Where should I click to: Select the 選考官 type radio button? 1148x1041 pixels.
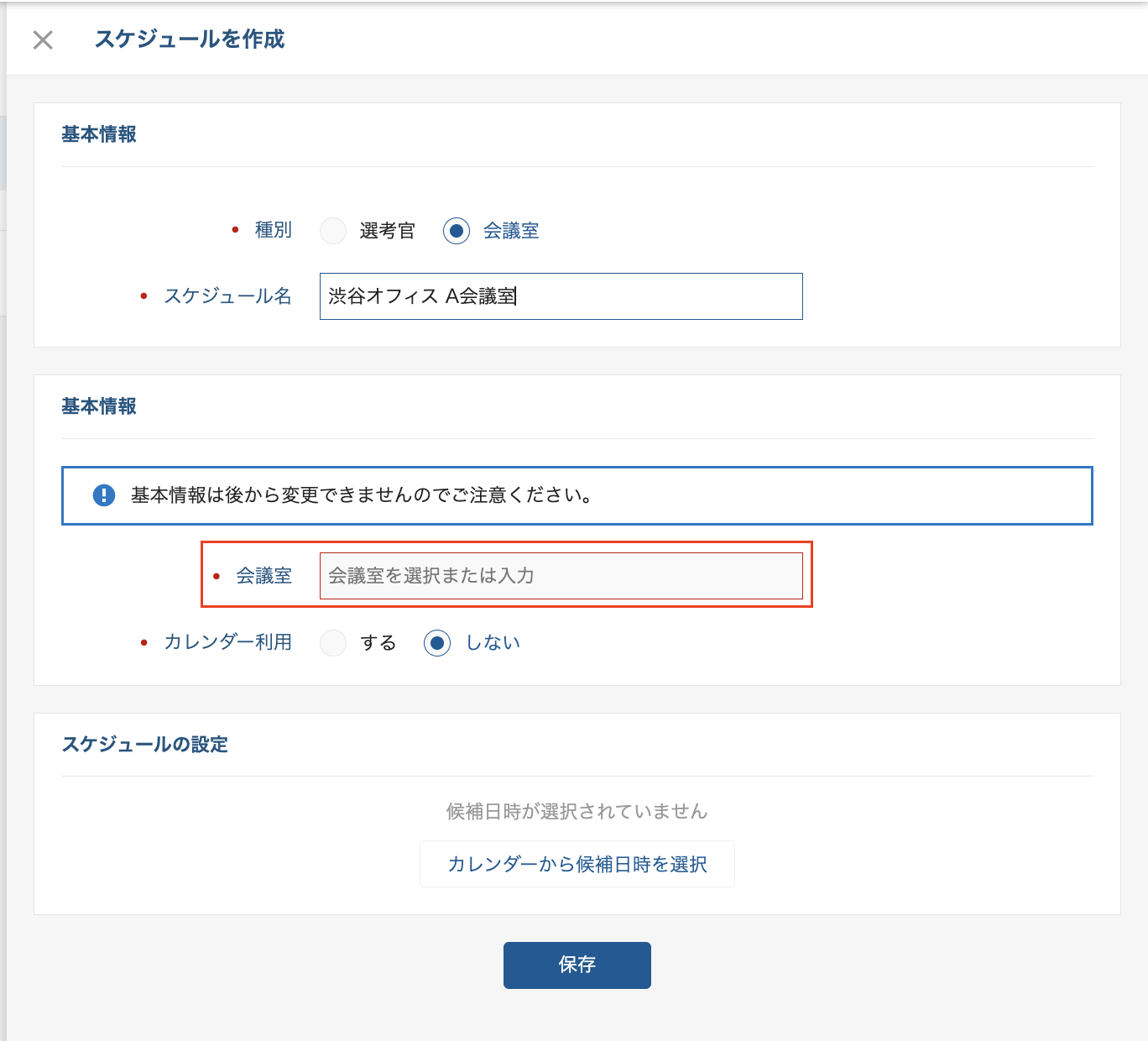point(333,231)
